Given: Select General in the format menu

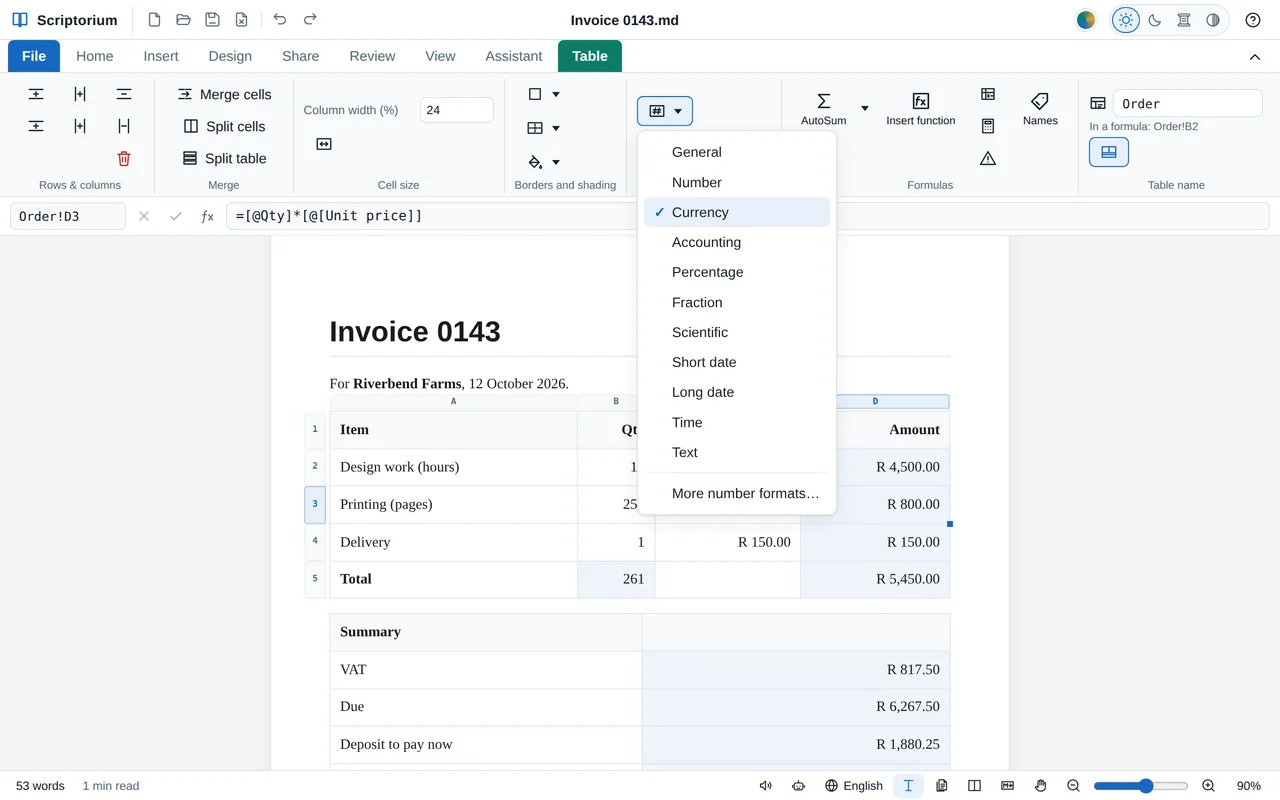Looking at the screenshot, I should click(737, 152).
